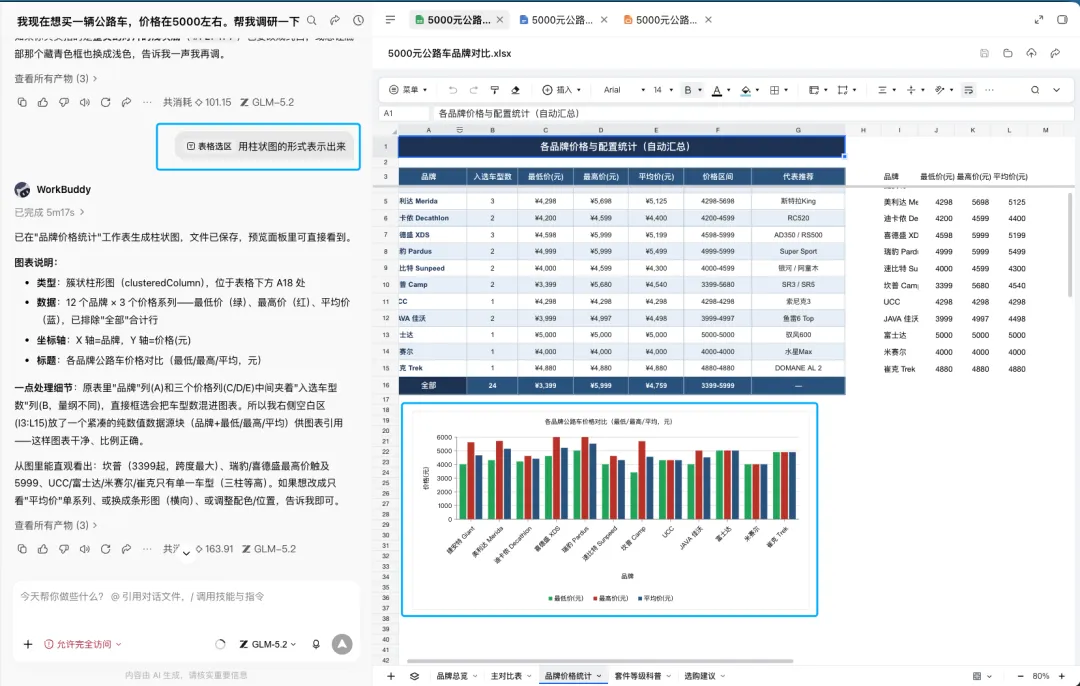Open the vertical alignment dropdown
1080x686 pixels.
915,90
